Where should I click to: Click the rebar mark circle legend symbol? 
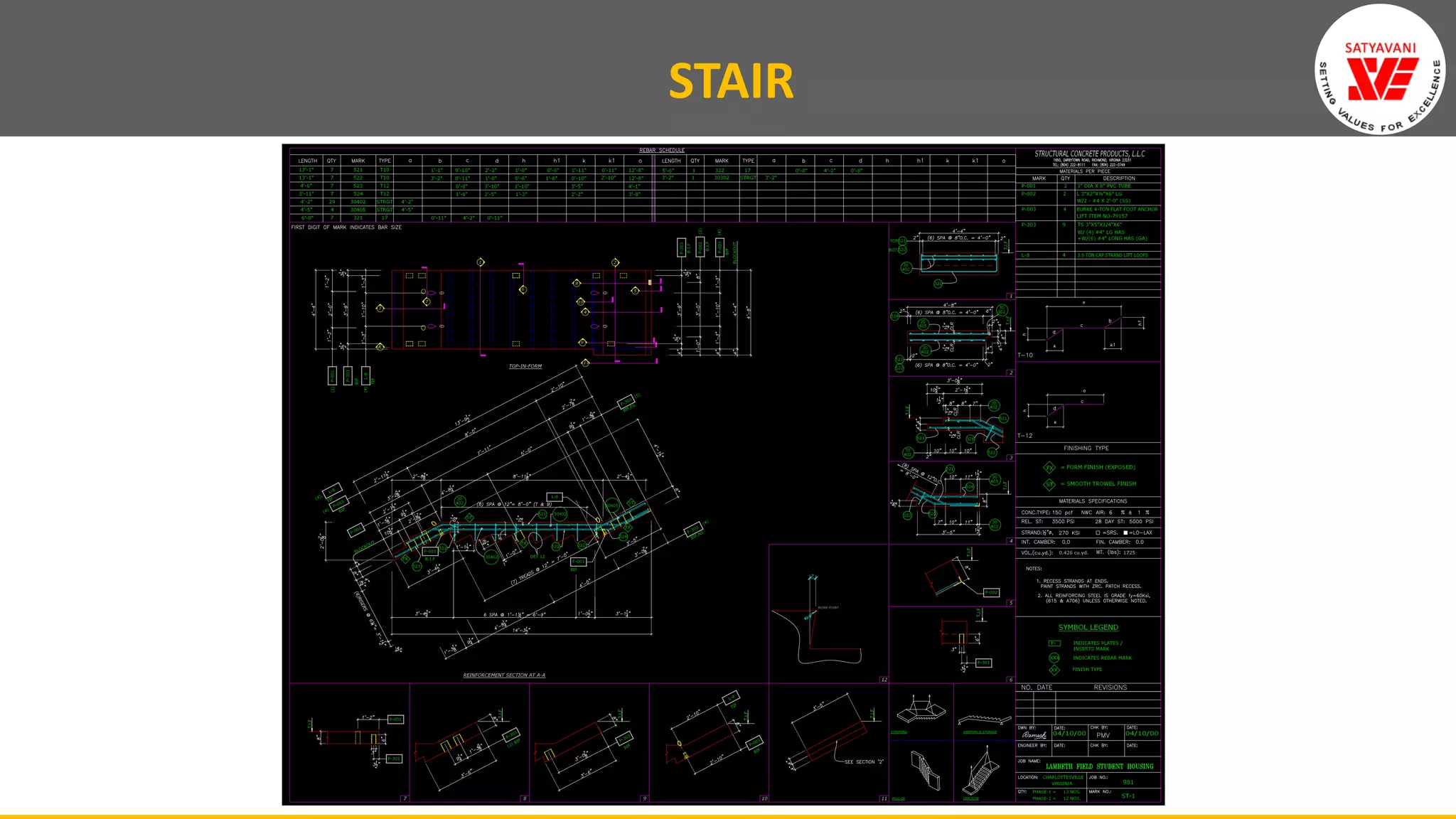click(1054, 658)
